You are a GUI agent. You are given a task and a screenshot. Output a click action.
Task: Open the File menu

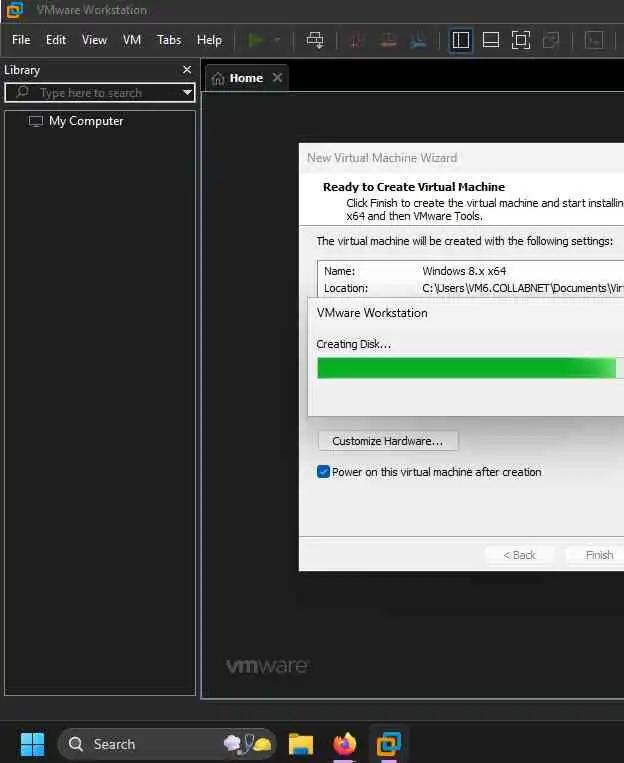coord(21,40)
